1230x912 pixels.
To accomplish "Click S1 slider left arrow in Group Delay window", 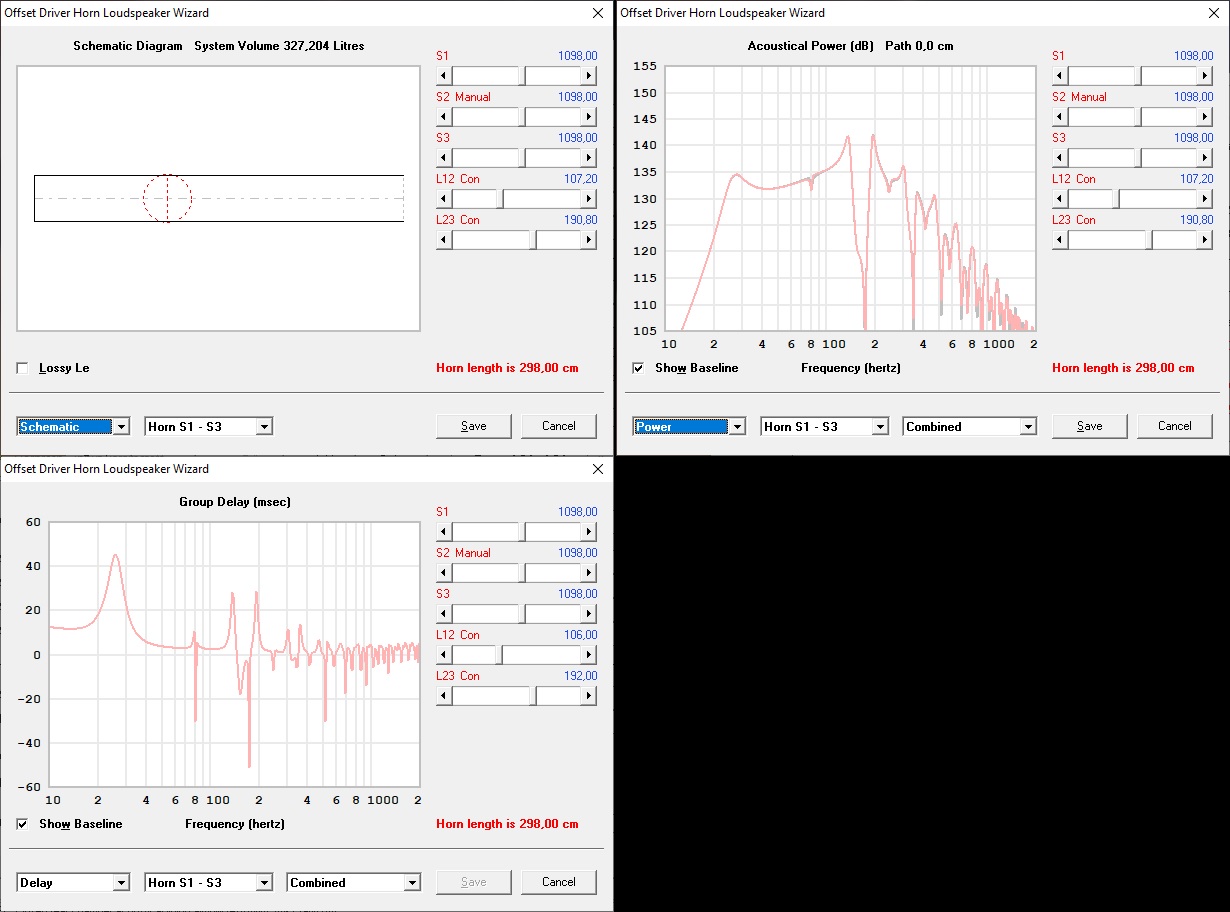I will [444, 532].
